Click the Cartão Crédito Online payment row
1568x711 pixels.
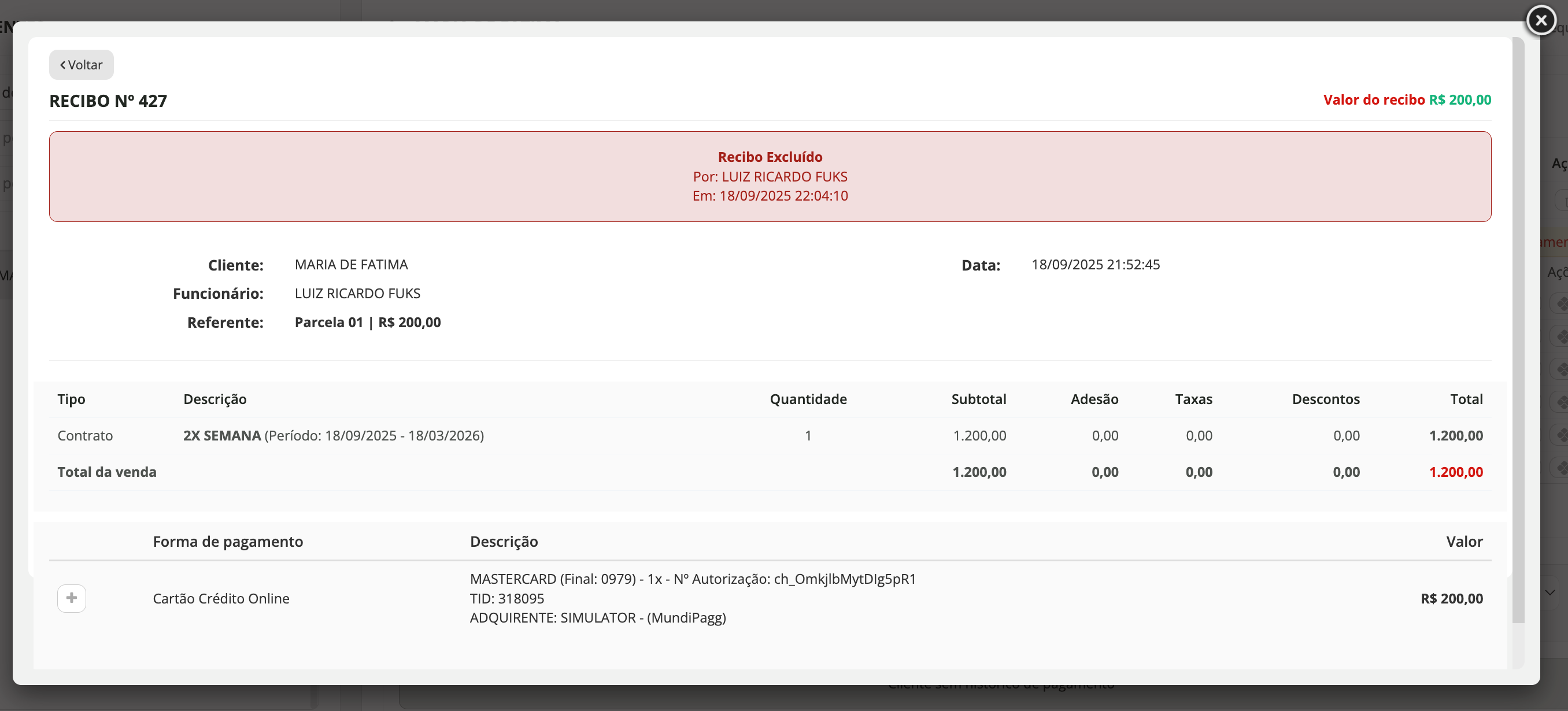[x=221, y=598]
